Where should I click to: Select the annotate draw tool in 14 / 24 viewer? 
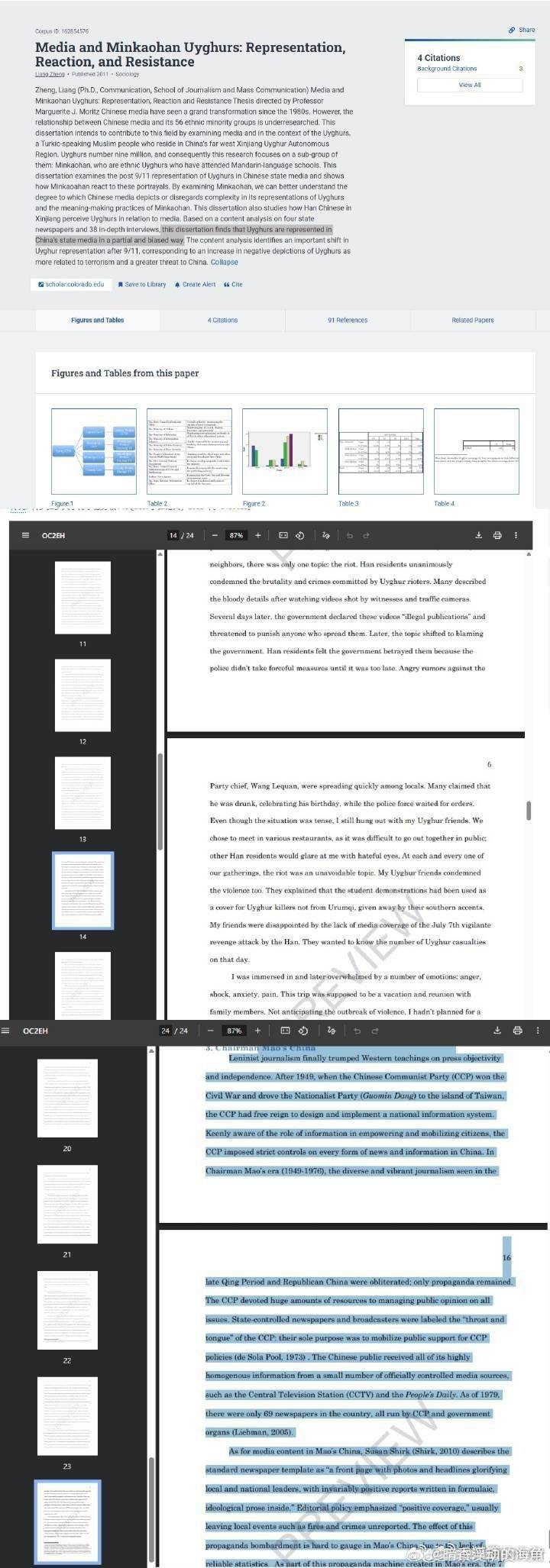[326, 535]
